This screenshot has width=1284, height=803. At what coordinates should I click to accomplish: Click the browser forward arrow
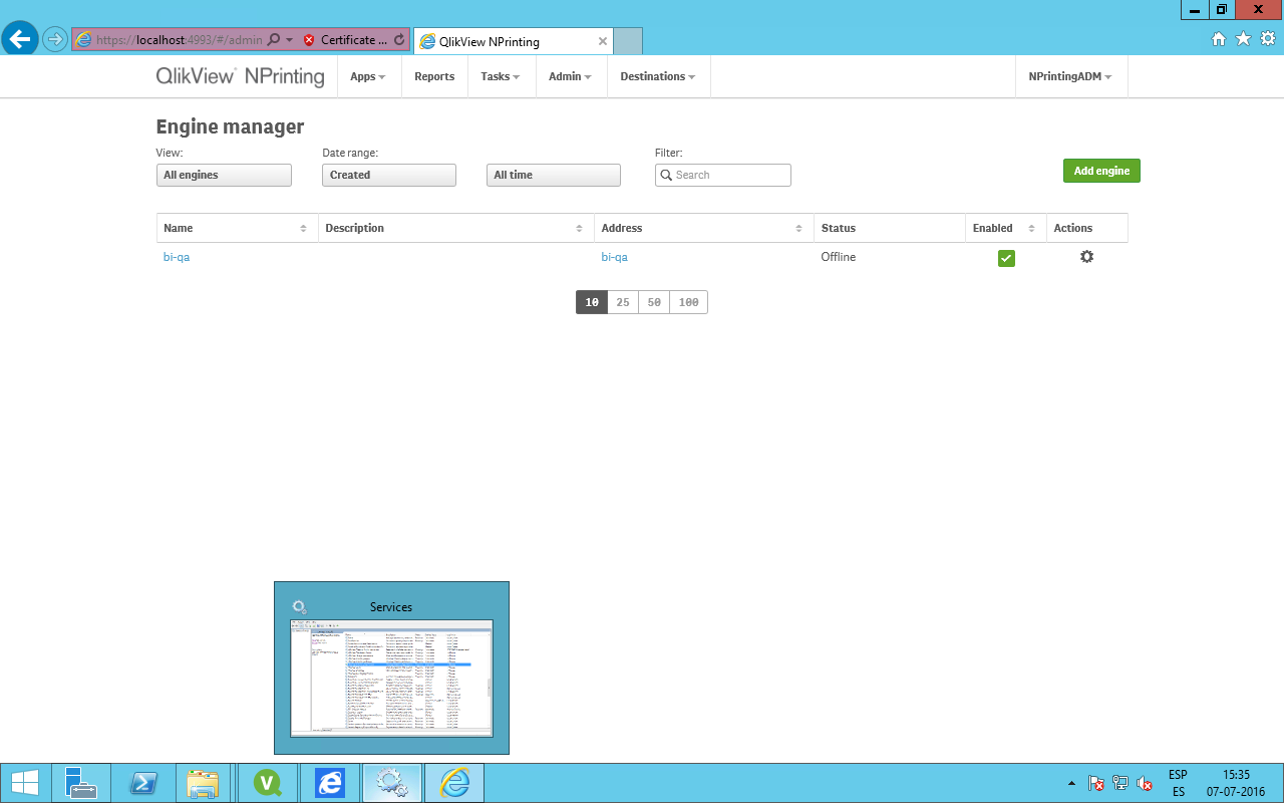click(x=55, y=40)
